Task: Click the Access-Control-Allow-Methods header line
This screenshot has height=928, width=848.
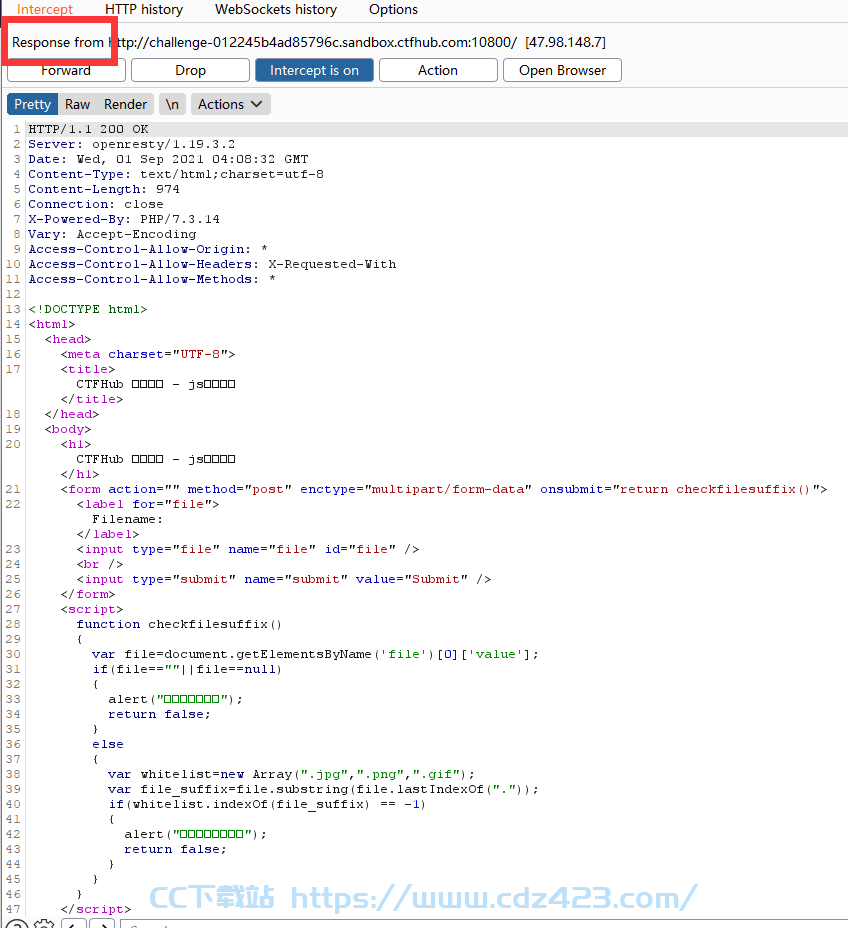Action: pyautogui.click(x=152, y=279)
